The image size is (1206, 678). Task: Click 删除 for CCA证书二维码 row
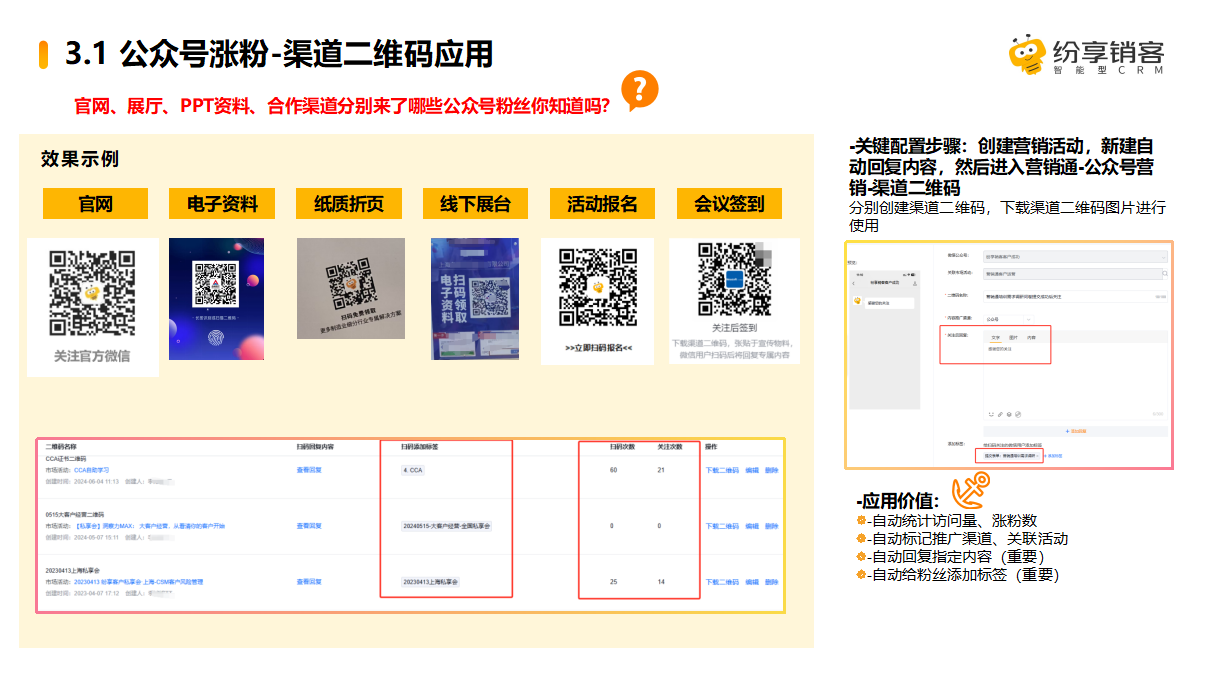pos(771,469)
